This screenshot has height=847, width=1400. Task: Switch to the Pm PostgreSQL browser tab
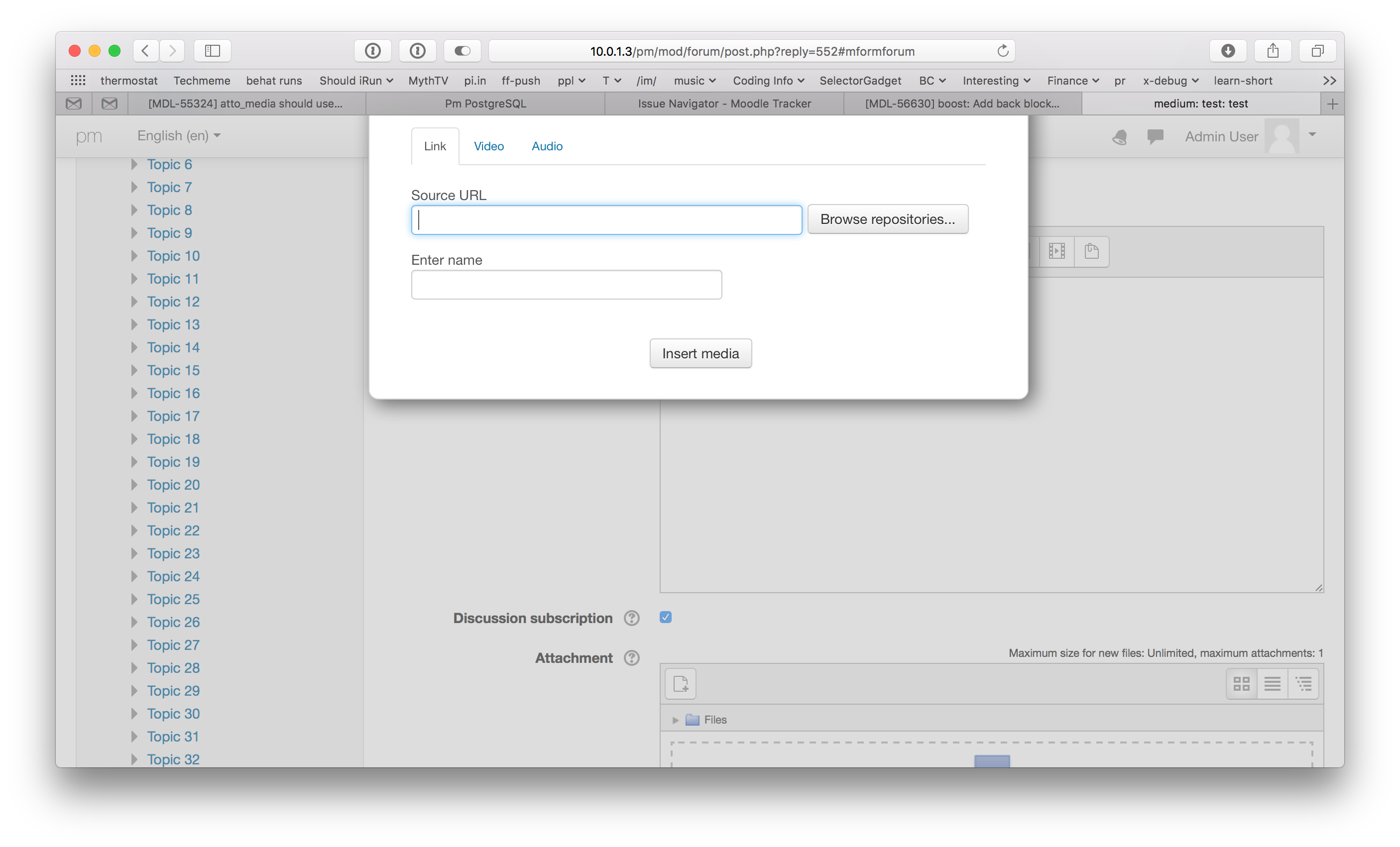click(x=485, y=104)
